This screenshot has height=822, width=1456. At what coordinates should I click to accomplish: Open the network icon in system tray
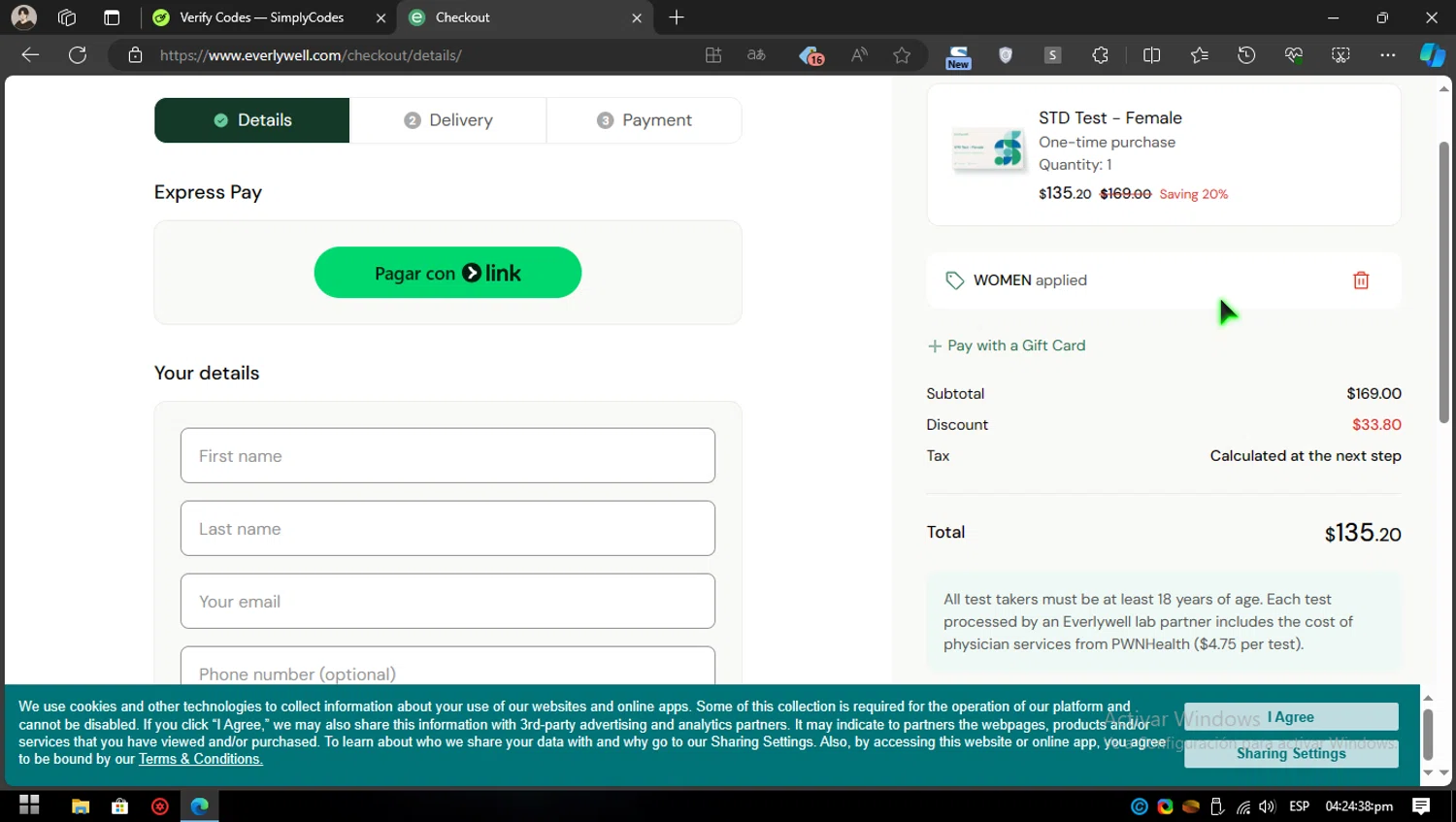[x=1243, y=806]
